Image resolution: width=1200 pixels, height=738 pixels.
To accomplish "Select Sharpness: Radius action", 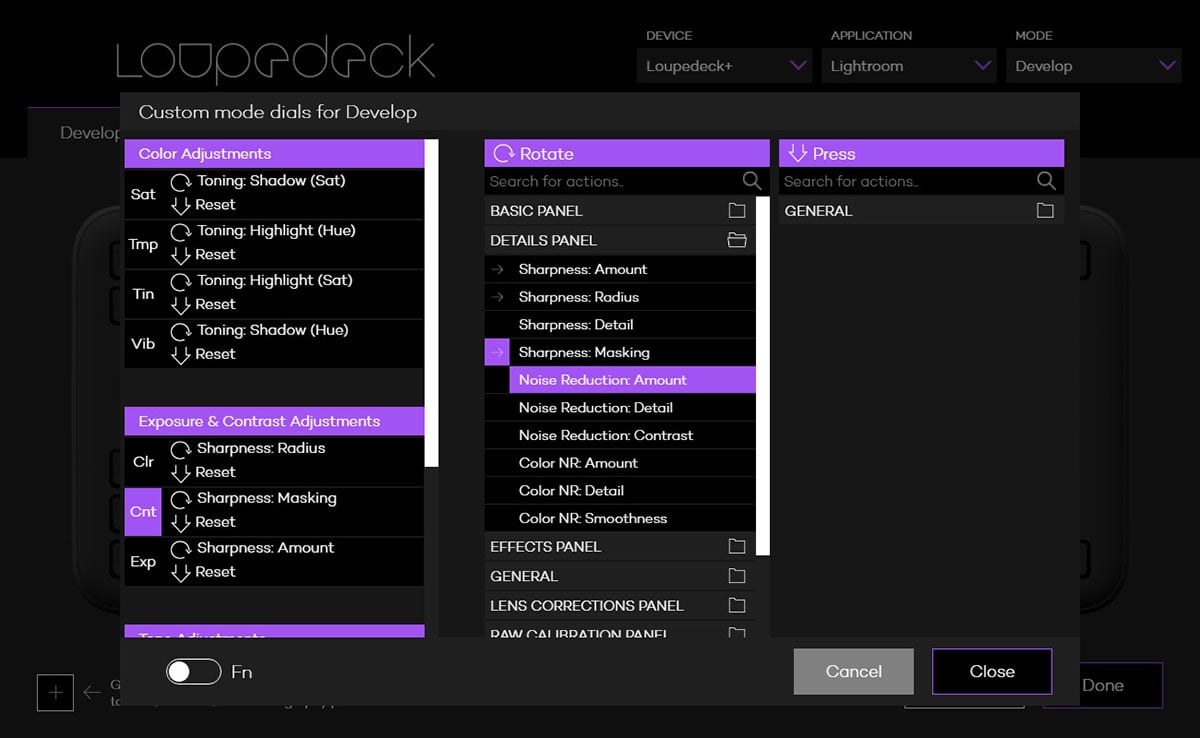I will point(620,297).
